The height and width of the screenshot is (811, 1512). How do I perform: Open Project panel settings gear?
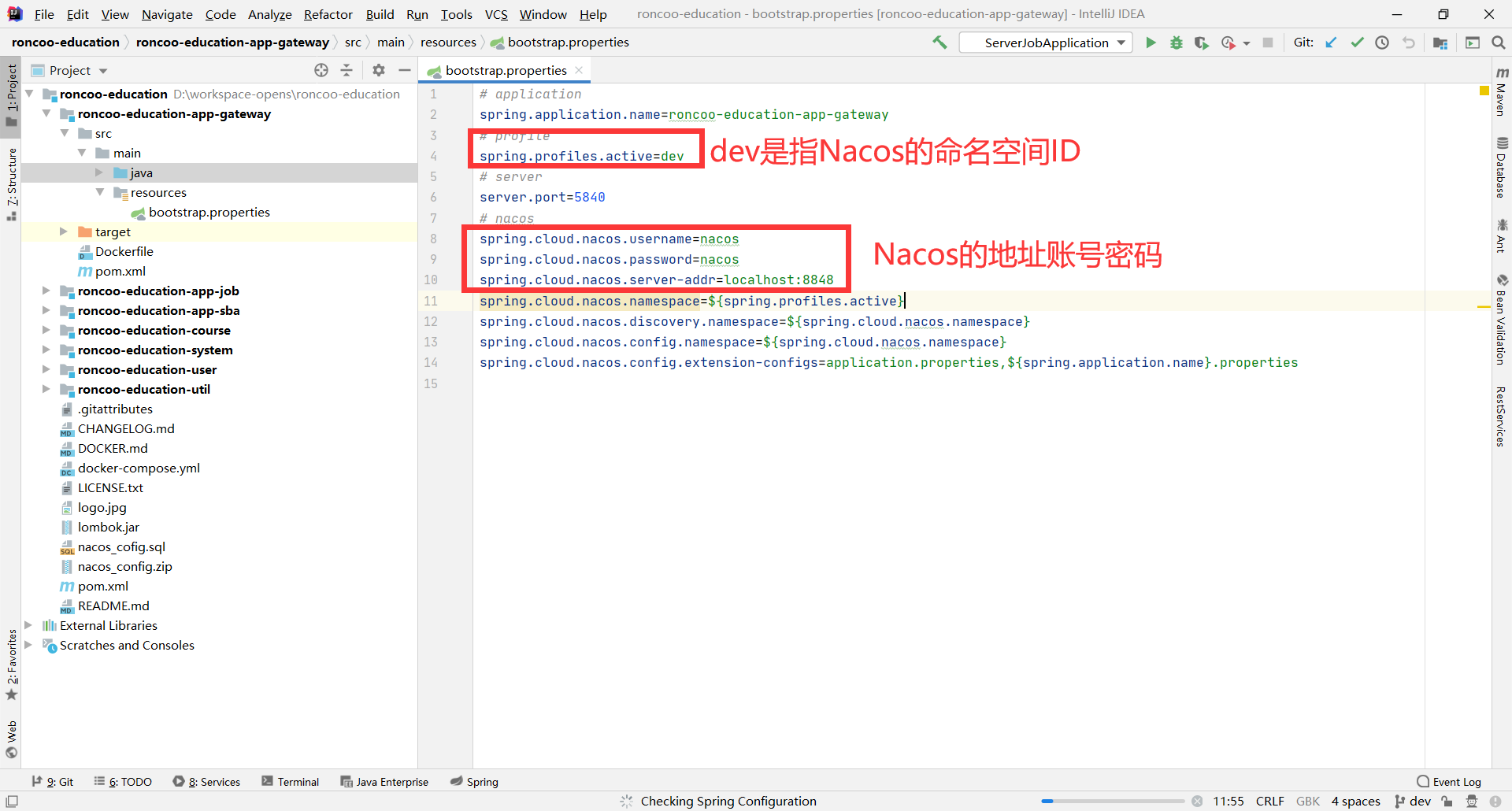[379, 70]
